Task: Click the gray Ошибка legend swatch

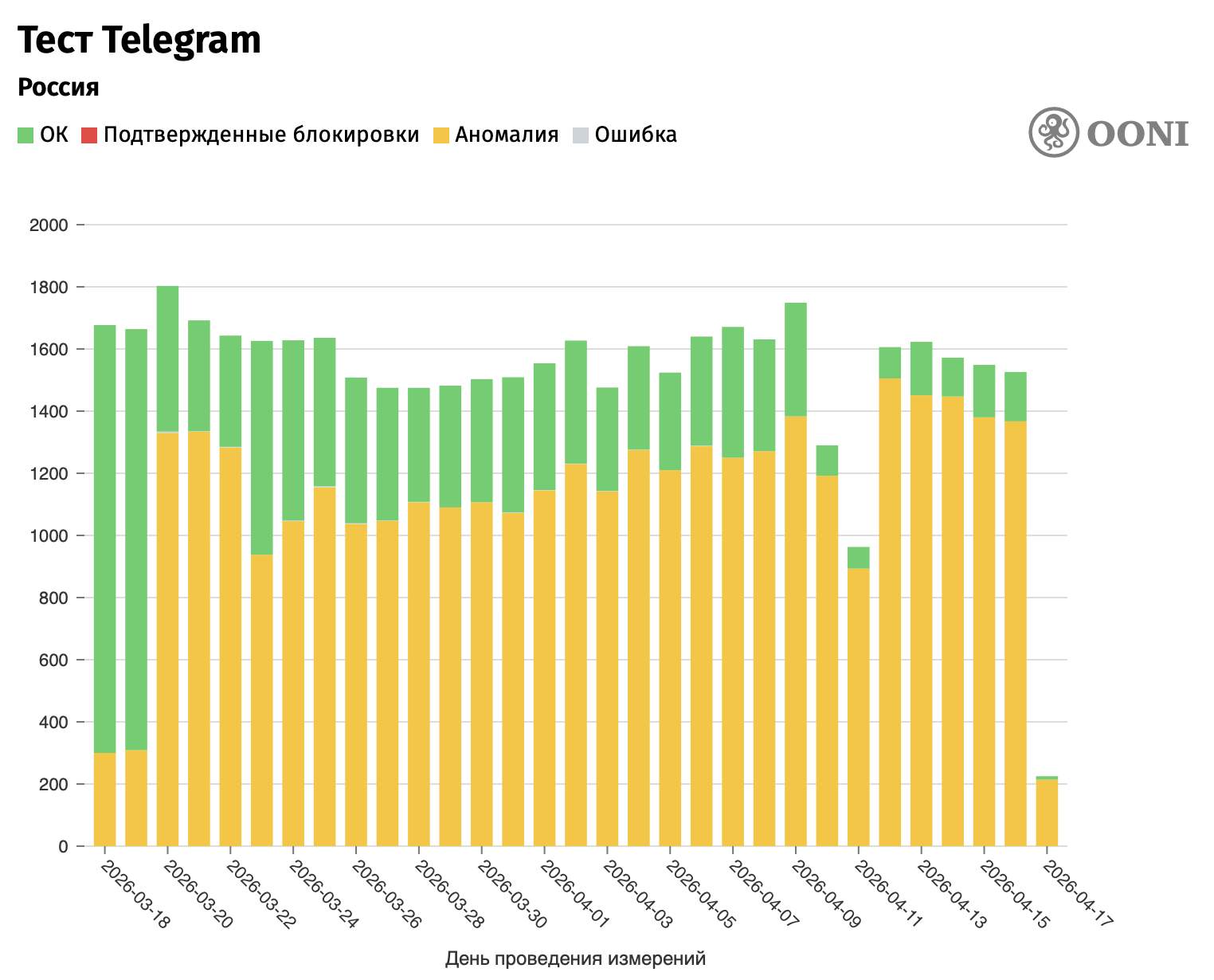Action: click(x=580, y=135)
